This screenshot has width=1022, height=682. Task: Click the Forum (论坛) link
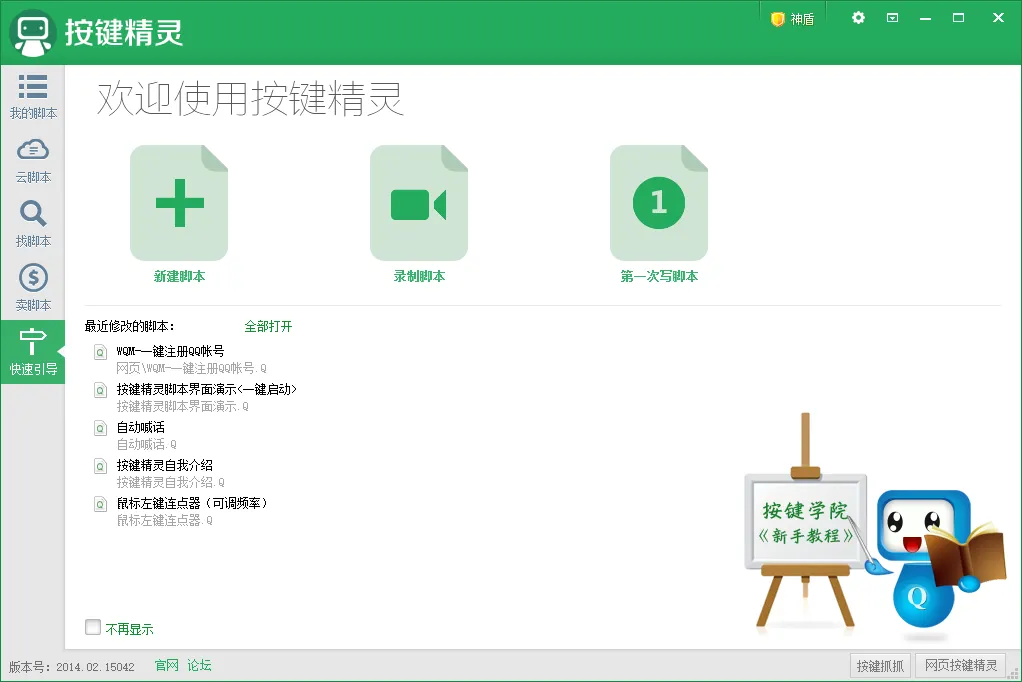(199, 665)
